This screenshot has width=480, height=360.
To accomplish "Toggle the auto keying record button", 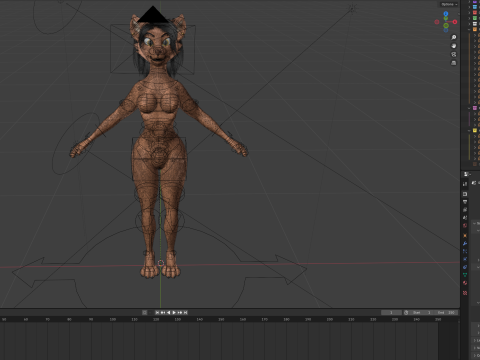I will [144, 312].
